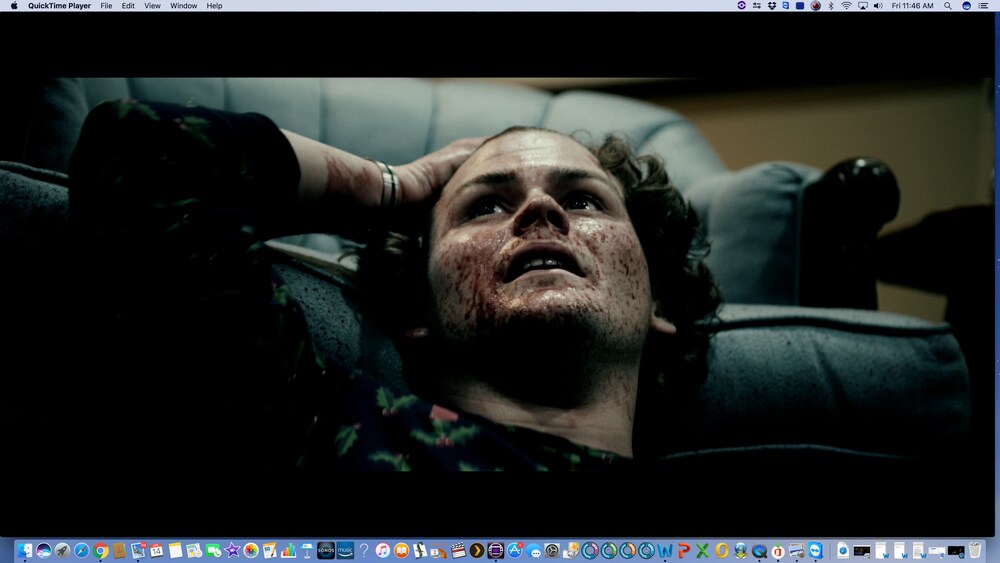Open the File menu
Viewport: 1000px width, 563px height.
pos(107,6)
